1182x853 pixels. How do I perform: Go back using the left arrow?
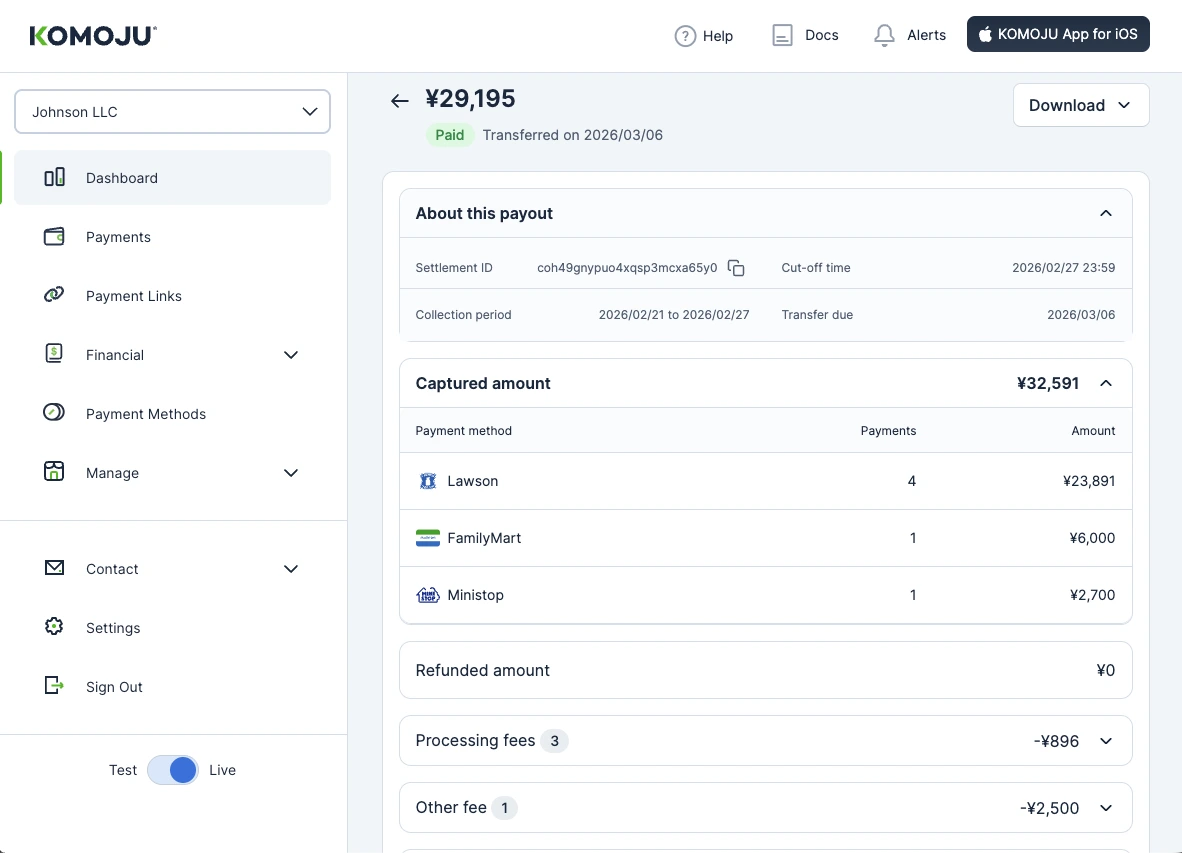400,100
